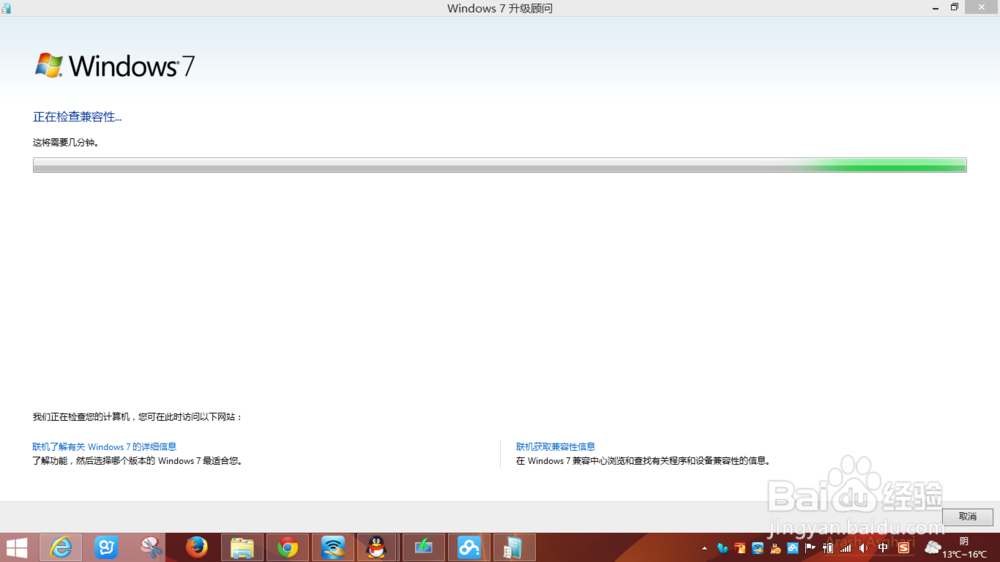
Task: Open the Baidu cloud taskbar icon
Action: pyautogui.click(x=468, y=548)
